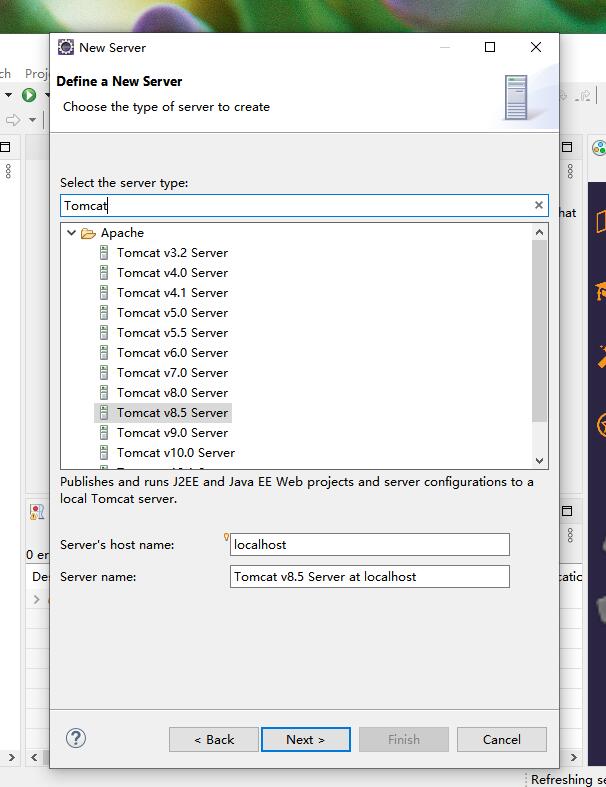Select Tomcat v4.1 Server
This screenshot has height=787, width=606.
pyautogui.click(x=172, y=293)
